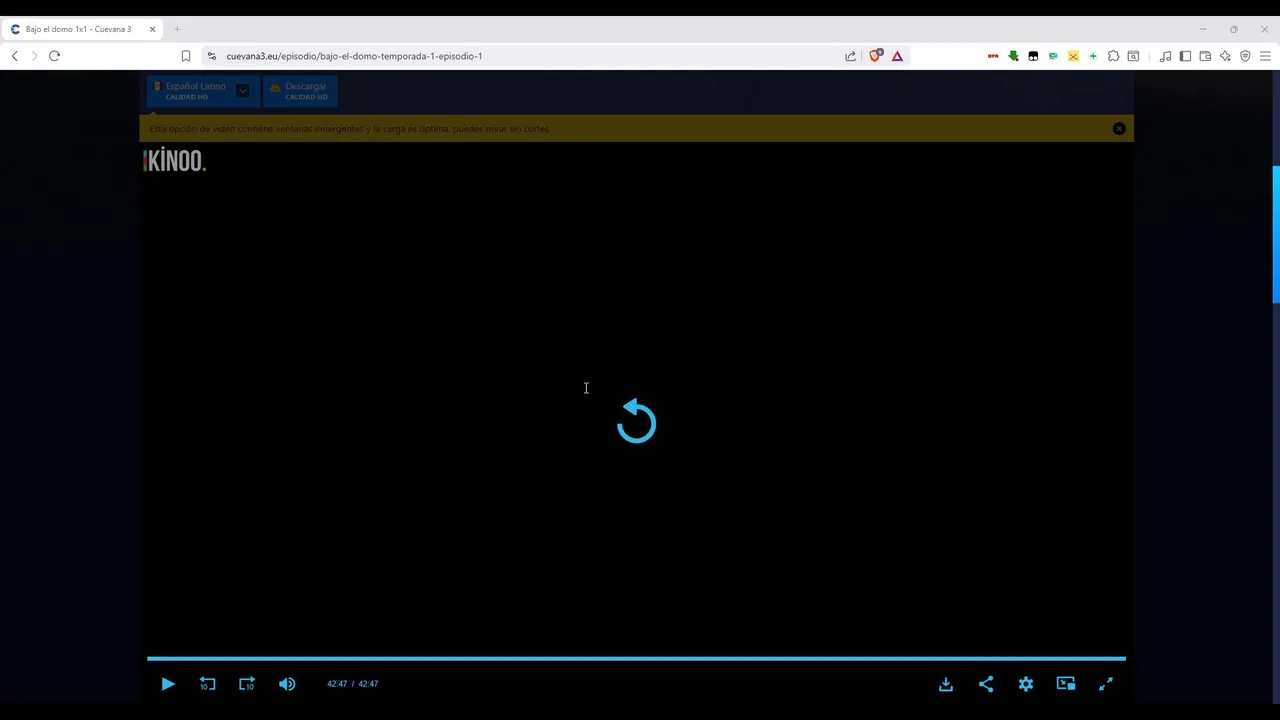Viewport: 1280px width, 720px height.
Task: Click the Descargar Calidad HD button
Action: click(300, 91)
